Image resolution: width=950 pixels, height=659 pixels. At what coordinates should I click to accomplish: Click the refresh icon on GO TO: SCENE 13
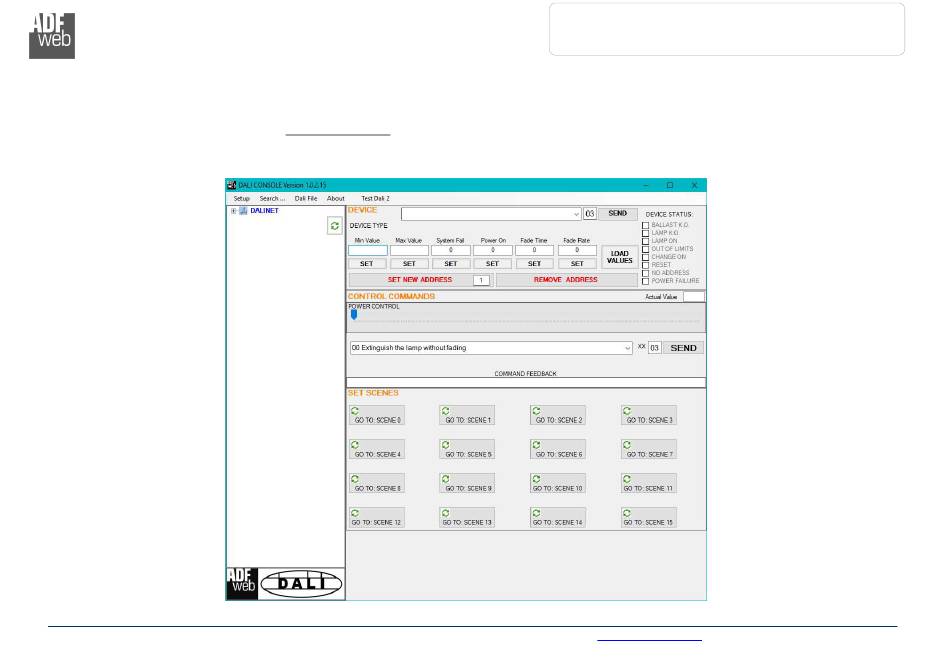coord(445,512)
